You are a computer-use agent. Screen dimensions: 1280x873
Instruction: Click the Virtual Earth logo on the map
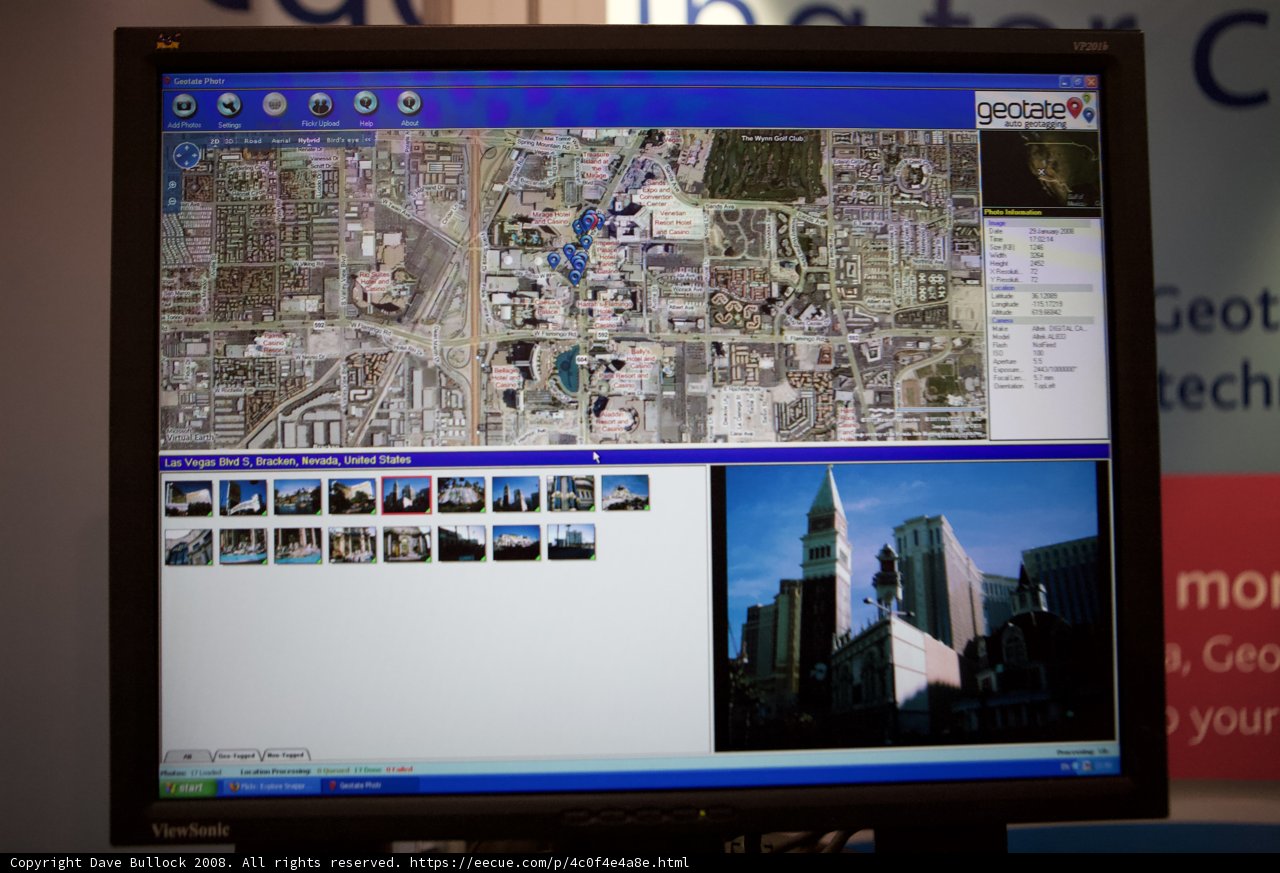pos(191,436)
